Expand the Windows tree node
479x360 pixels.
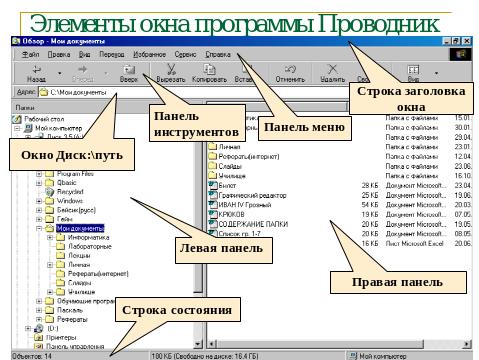coord(39,201)
